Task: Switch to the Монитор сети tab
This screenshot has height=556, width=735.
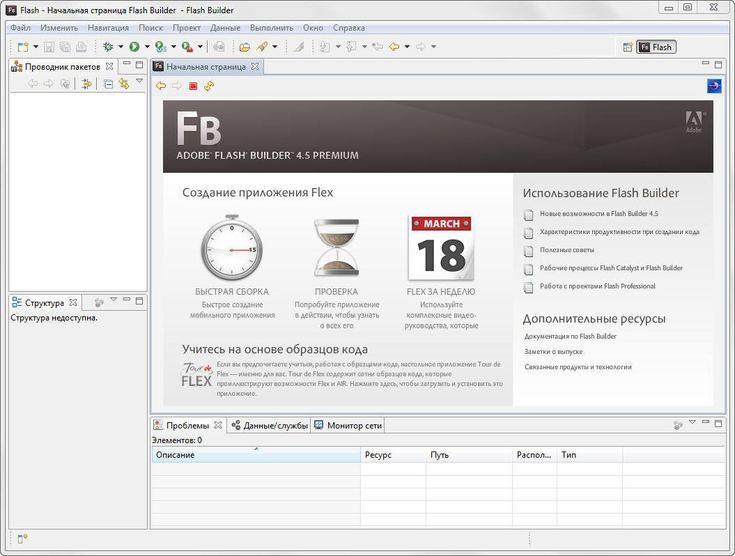Action: (348, 425)
